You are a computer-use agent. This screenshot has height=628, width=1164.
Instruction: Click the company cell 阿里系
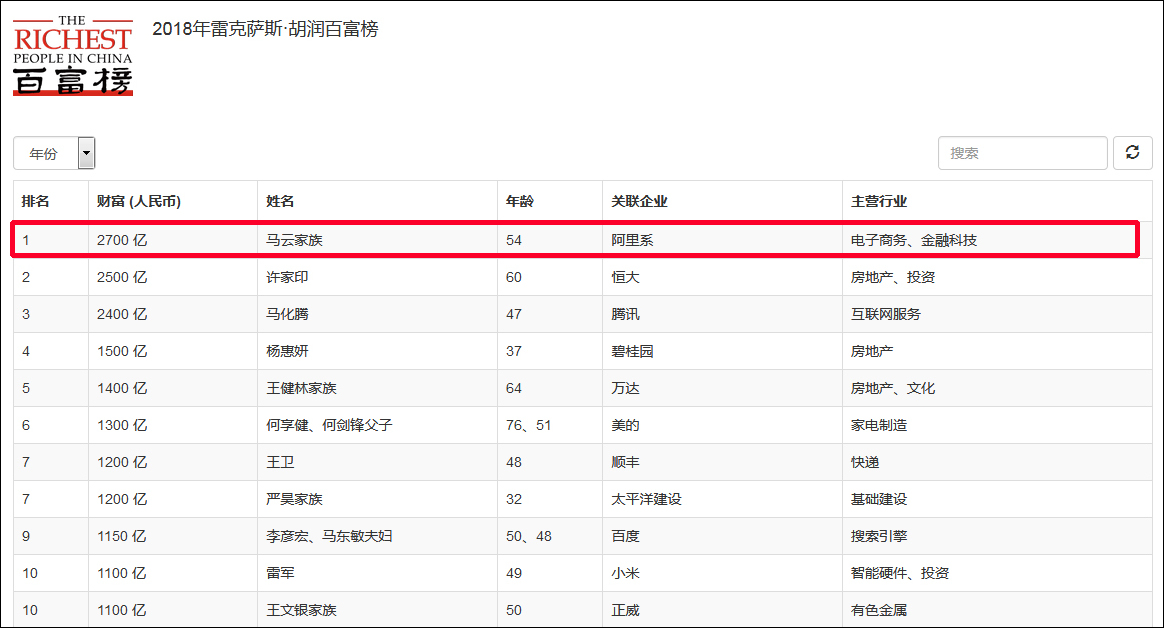point(632,241)
